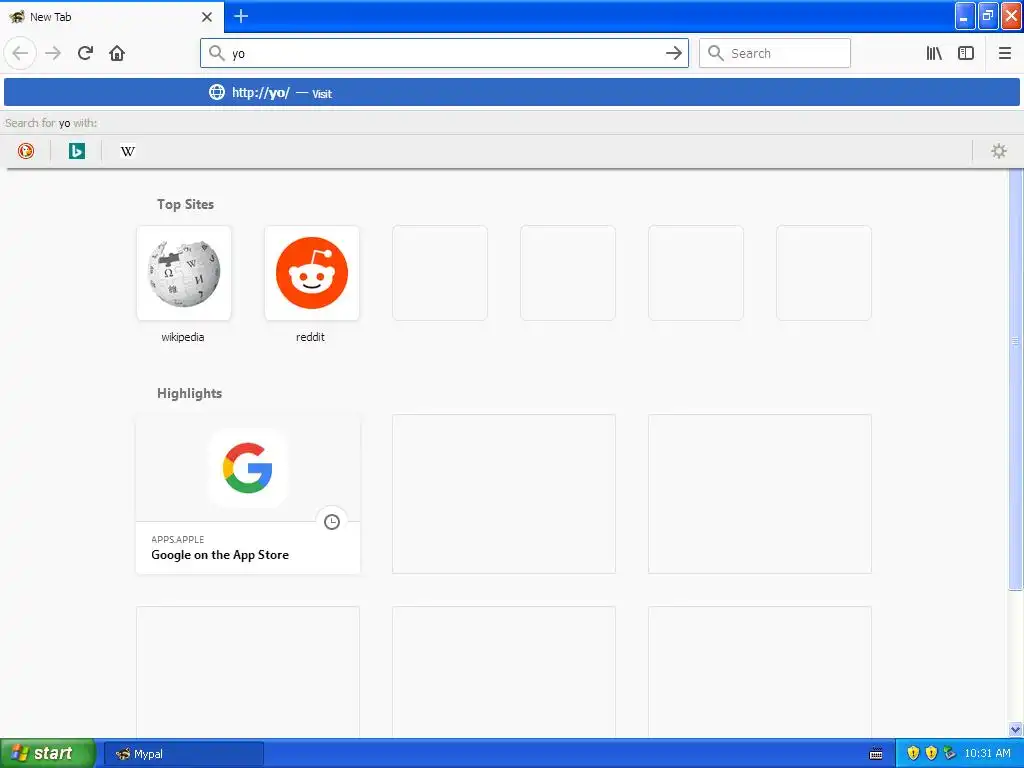Click the Top Sites heading
Image resolution: width=1024 pixels, height=768 pixels.
(185, 204)
